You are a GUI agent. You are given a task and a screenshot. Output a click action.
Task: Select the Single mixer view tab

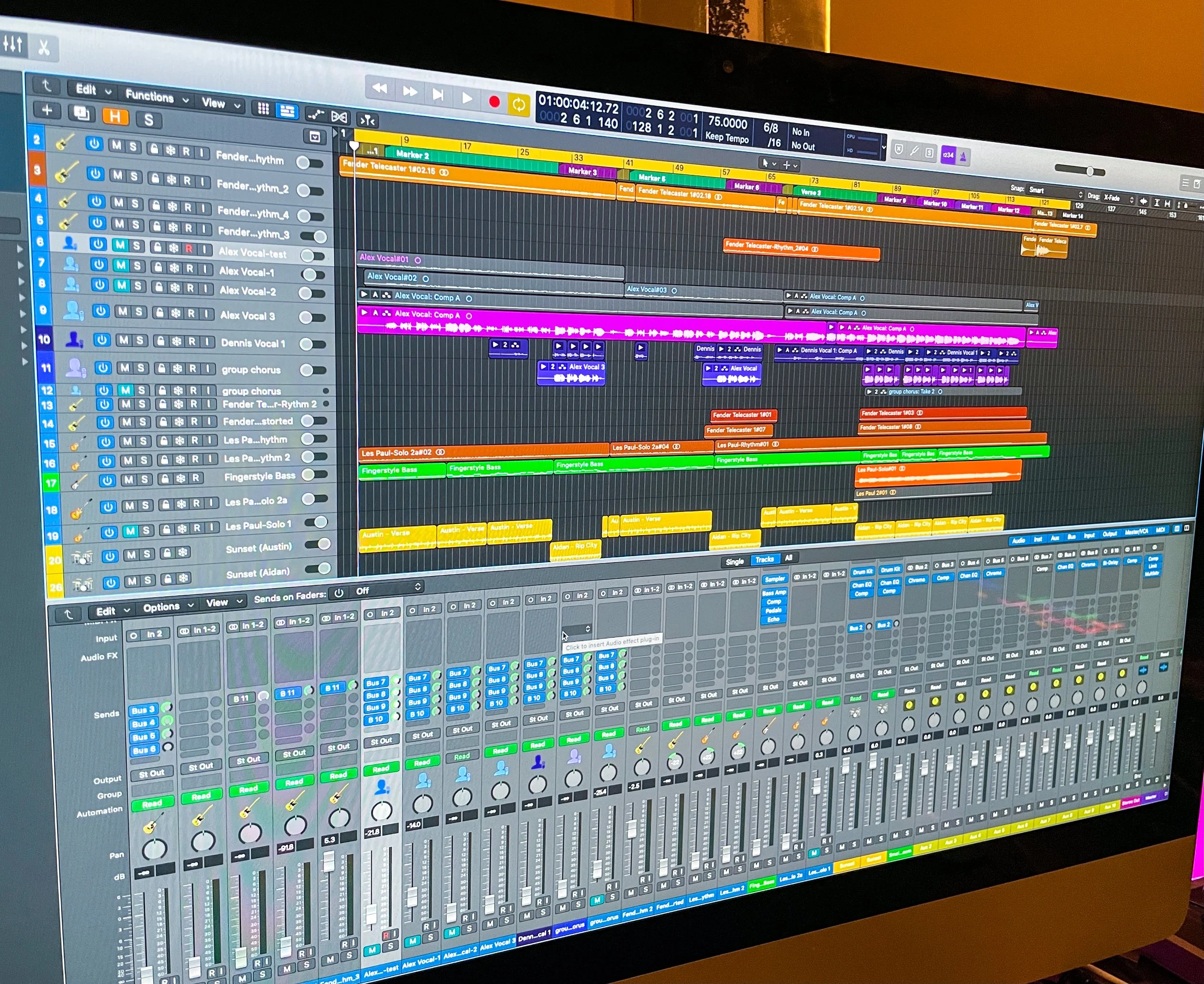(734, 562)
